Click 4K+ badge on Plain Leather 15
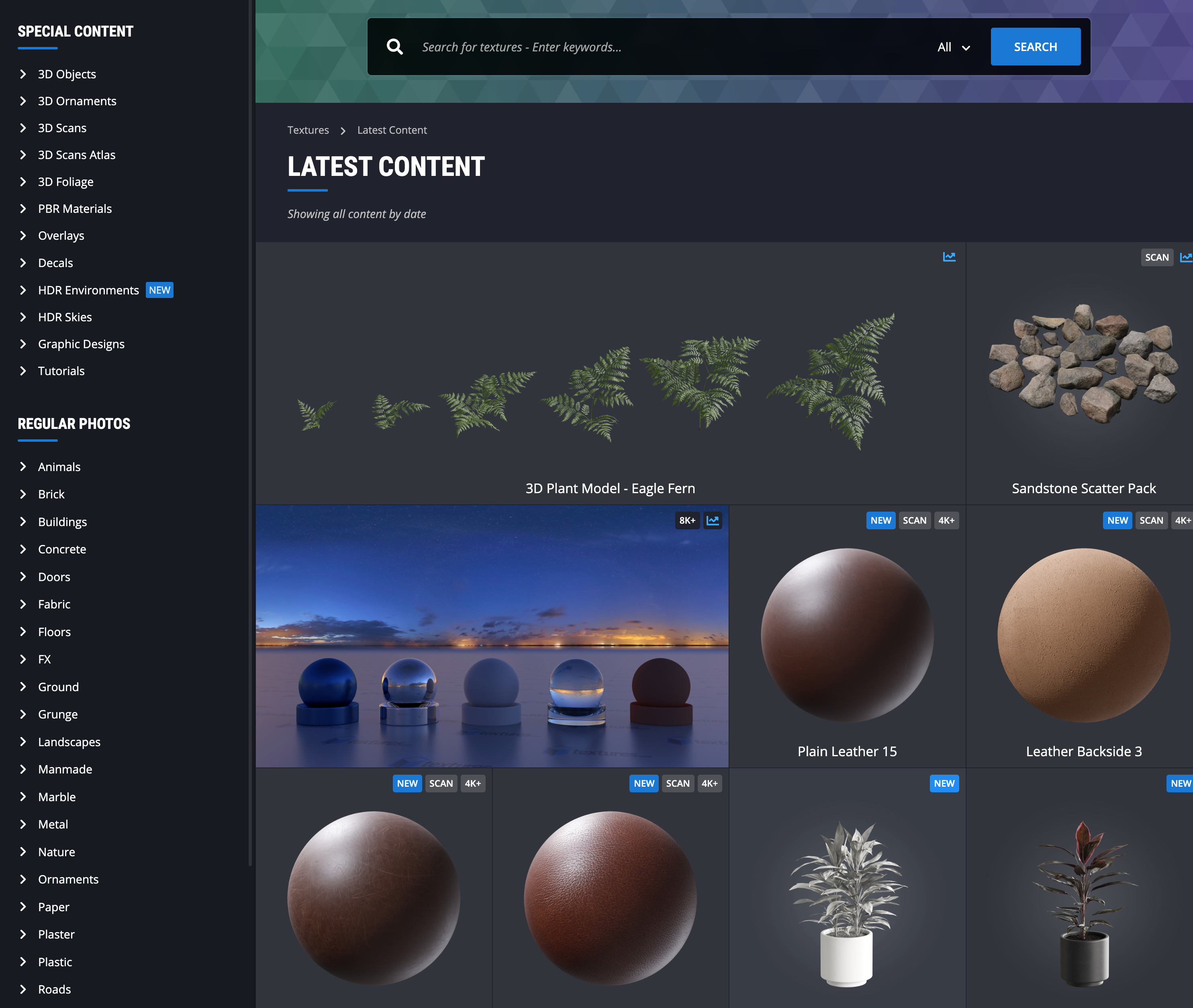The width and height of the screenshot is (1193, 1008). [946, 520]
